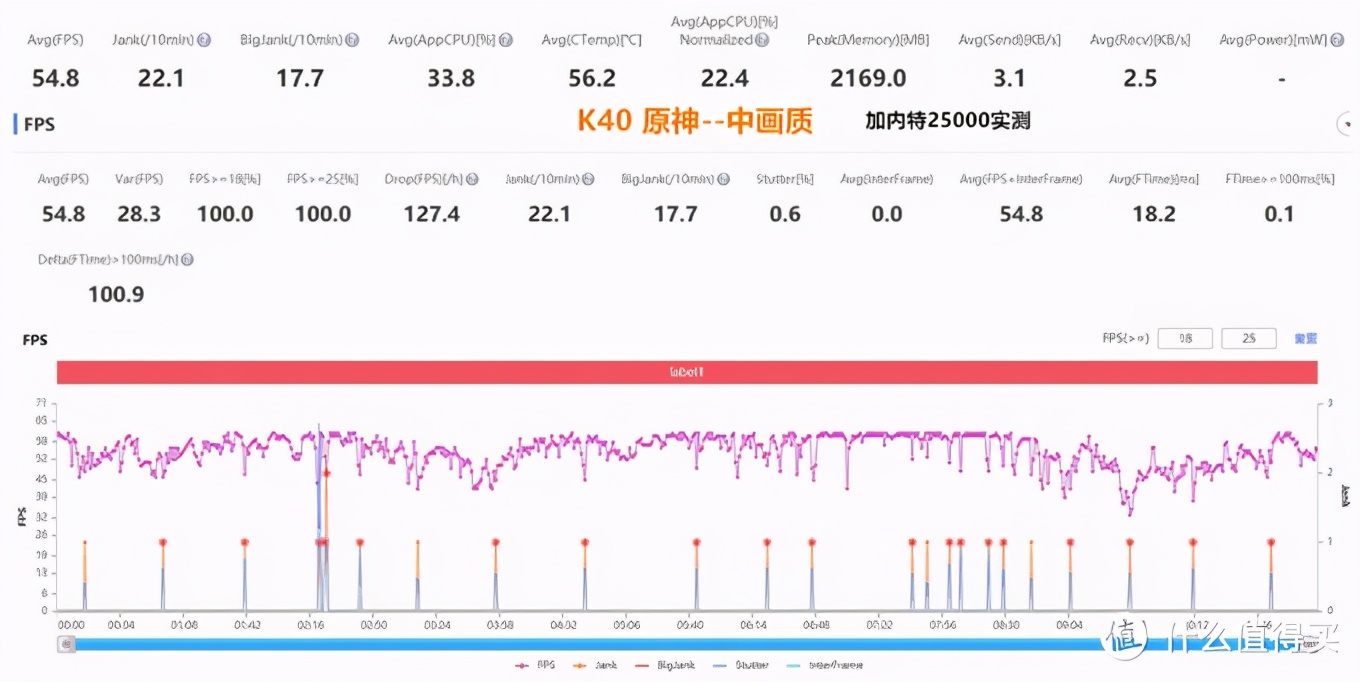Click the Avg(InterFrame) value 0.0
Screen dimensions: 1360x682
886,214
